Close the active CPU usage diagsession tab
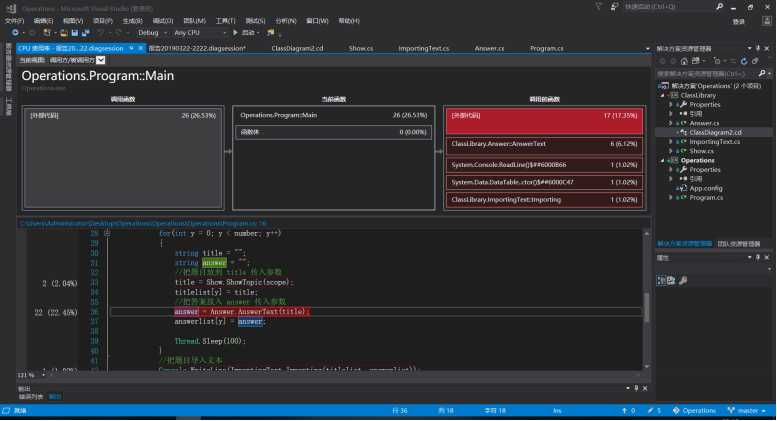777x421 pixels. [x=141, y=48]
